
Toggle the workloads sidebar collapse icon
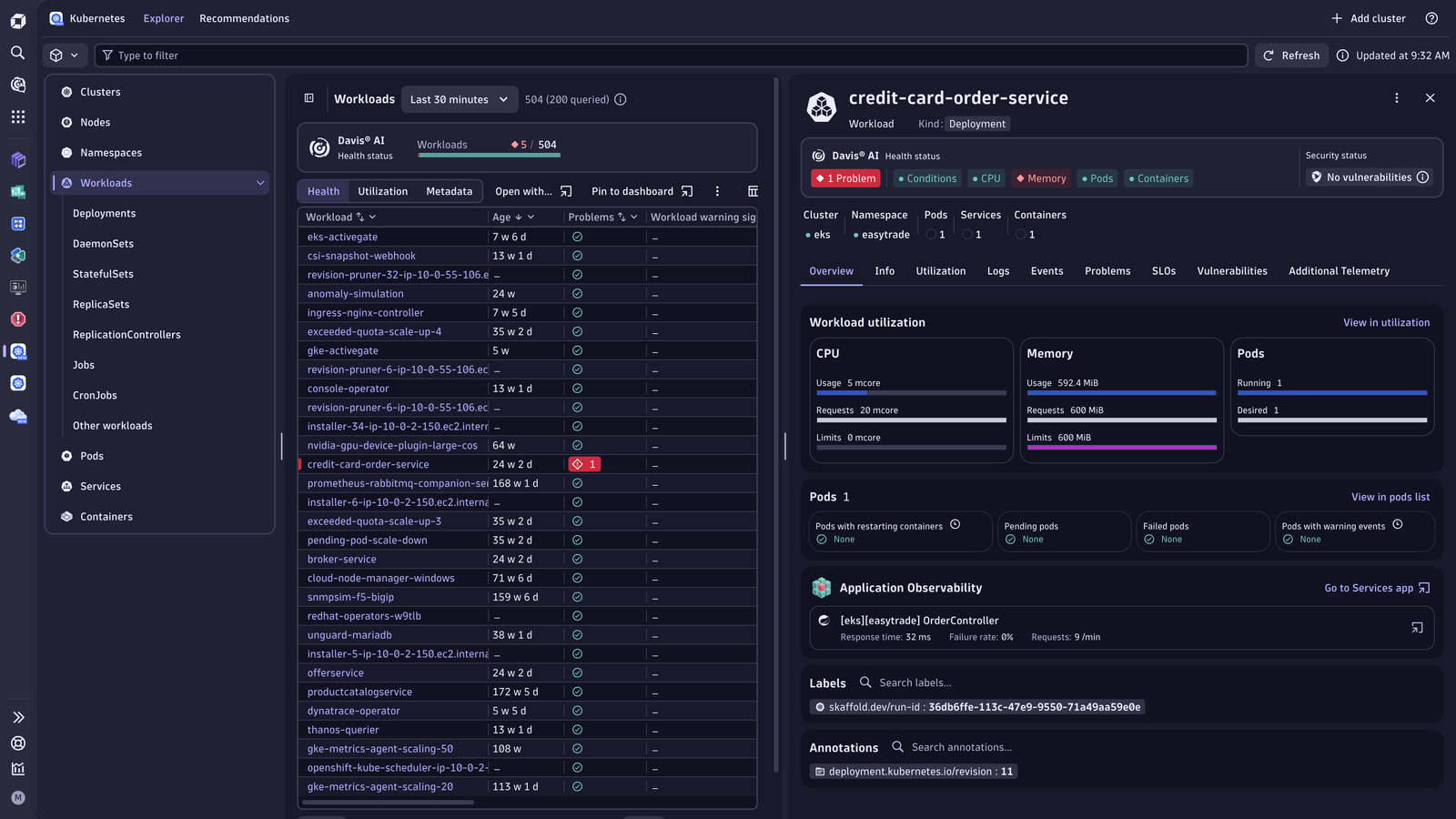309,98
